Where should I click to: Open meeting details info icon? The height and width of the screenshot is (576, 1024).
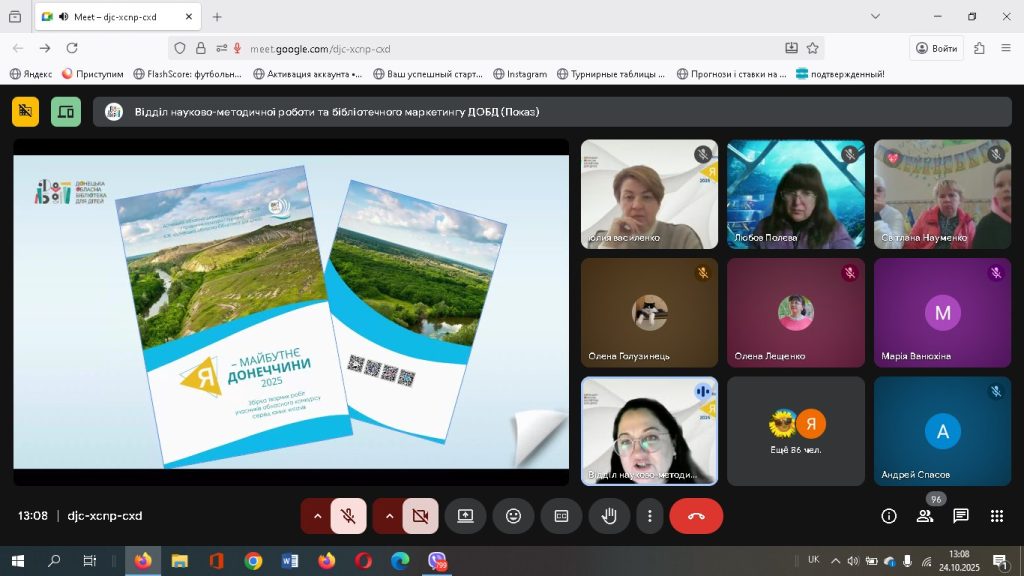coord(888,516)
